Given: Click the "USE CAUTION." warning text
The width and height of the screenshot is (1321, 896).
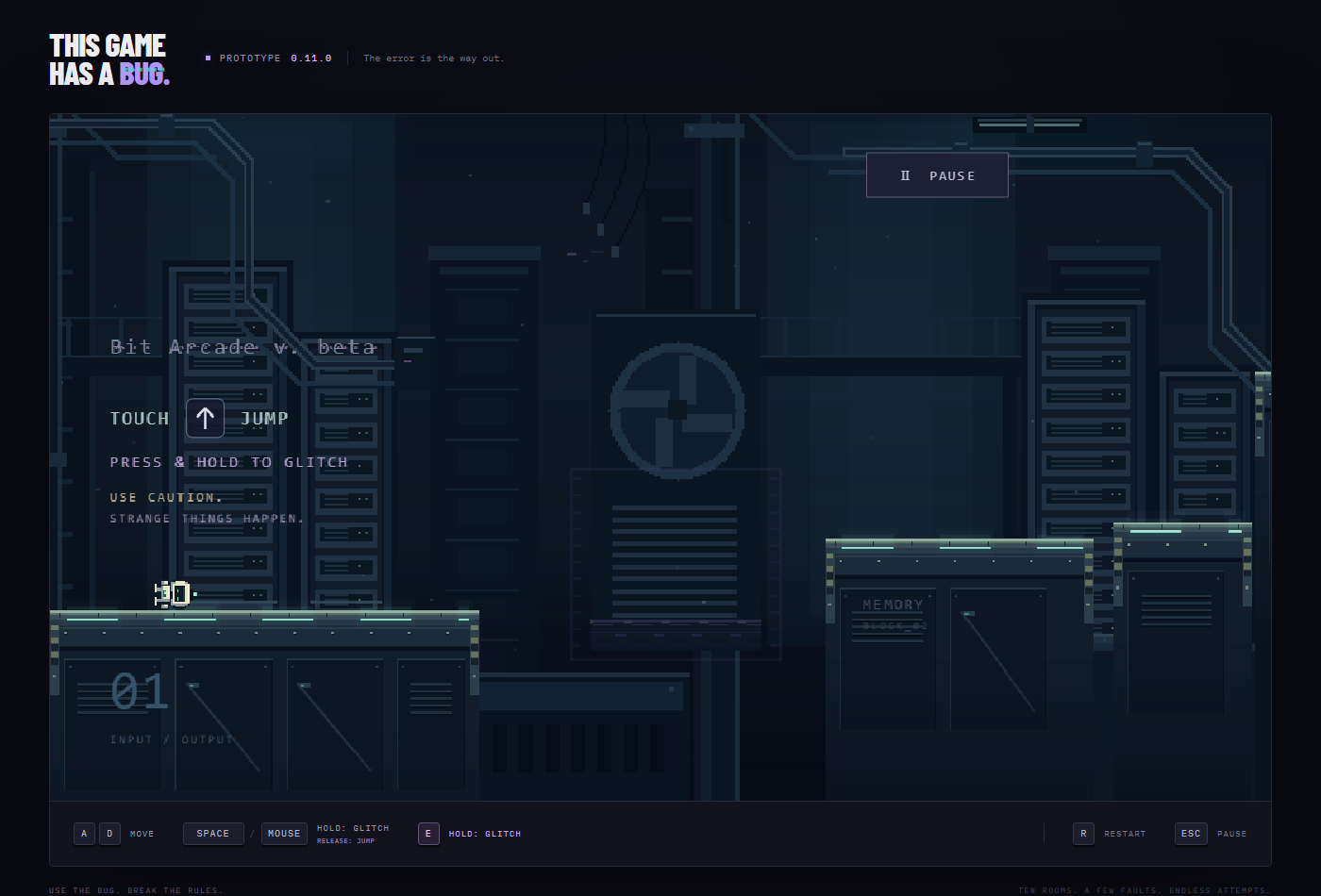Looking at the screenshot, I should (x=166, y=497).
